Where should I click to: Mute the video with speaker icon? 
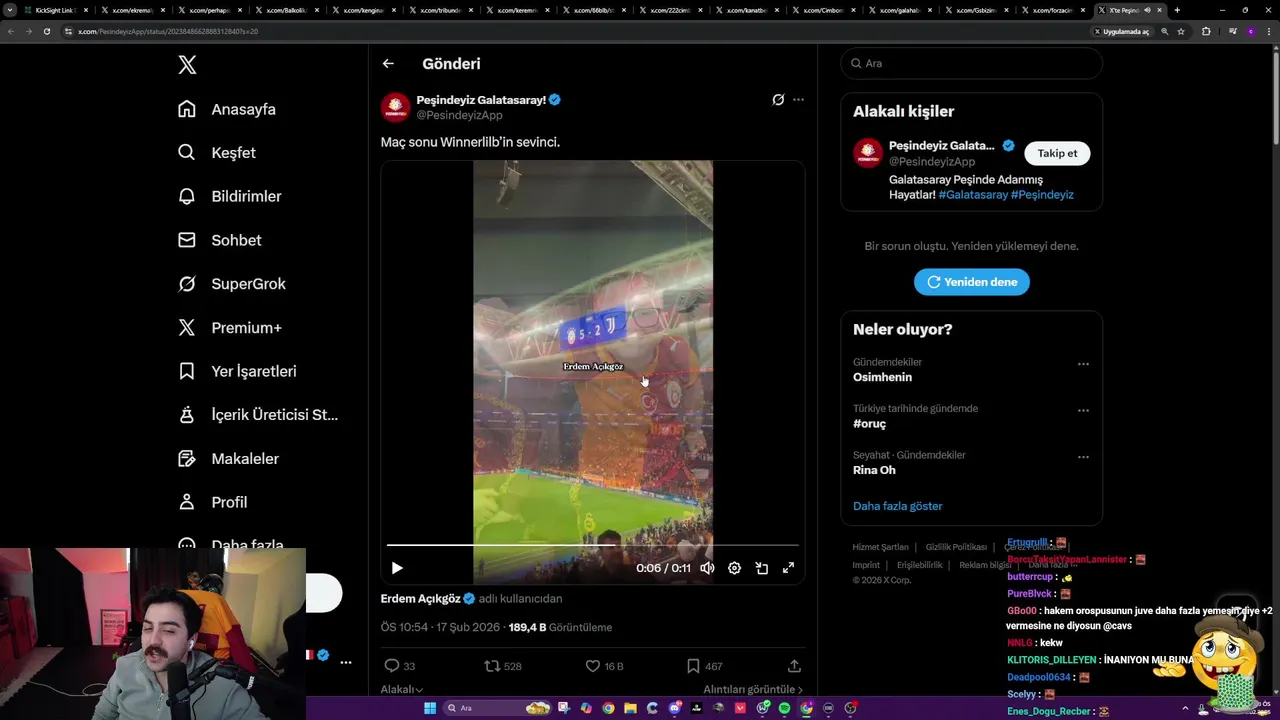pyautogui.click(x=707, y=568)
